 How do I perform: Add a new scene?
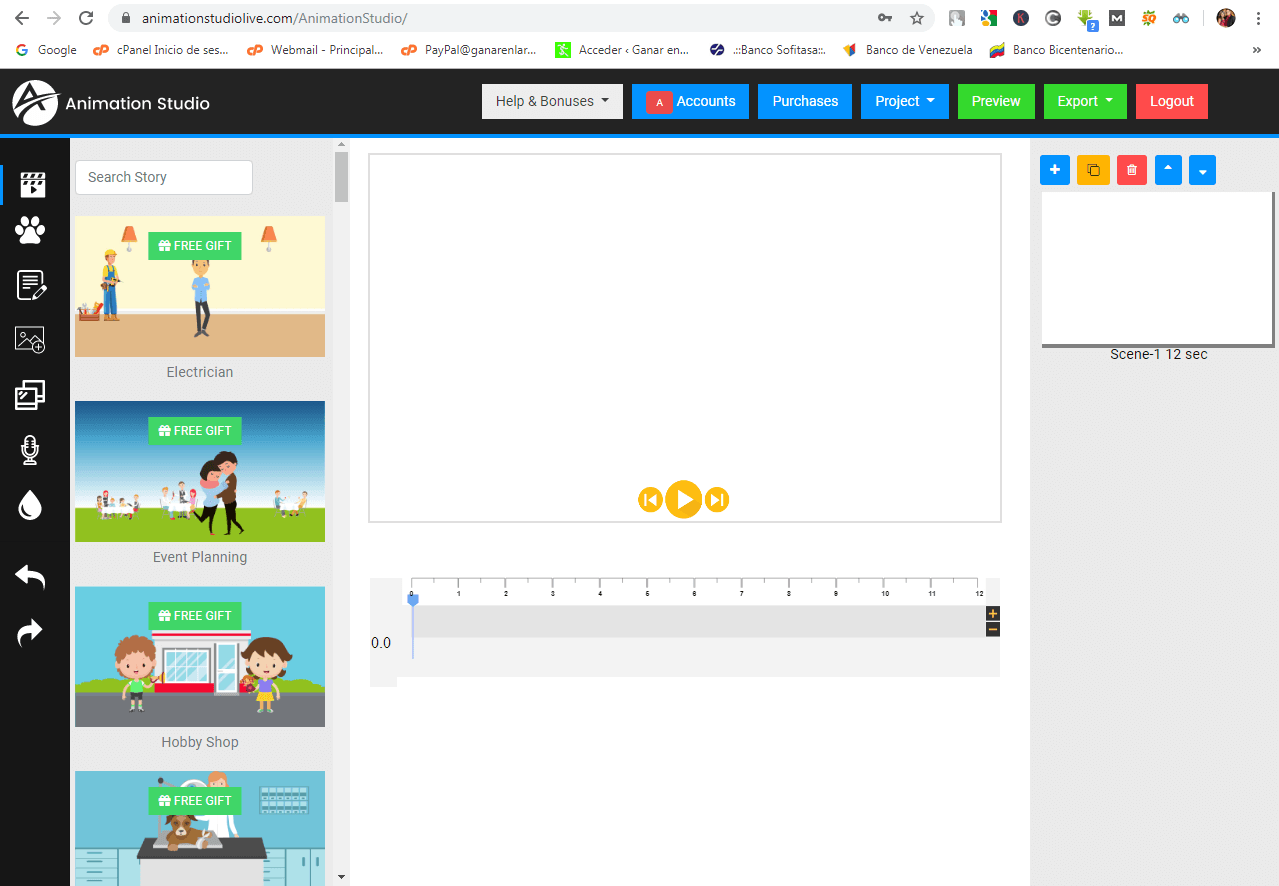(x=1054, y=170)
